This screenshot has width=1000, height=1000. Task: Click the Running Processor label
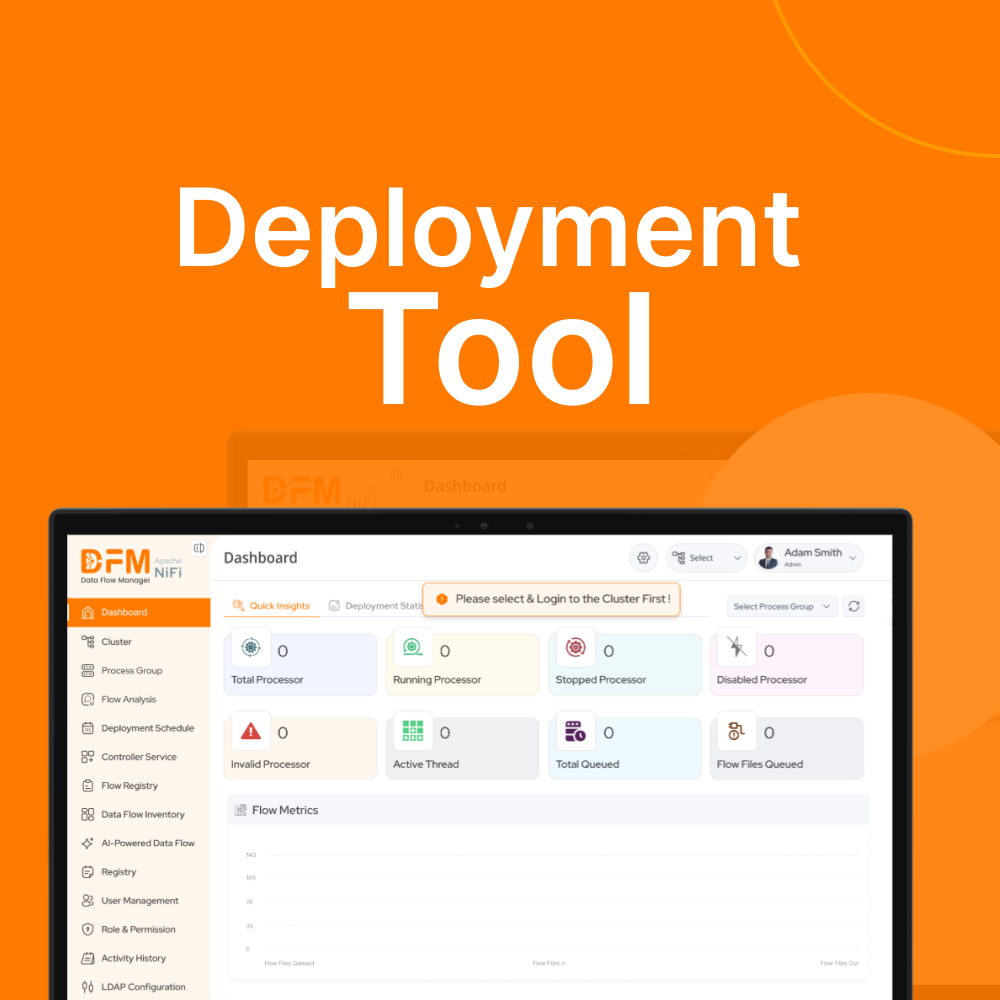click(x=437, y=680)
